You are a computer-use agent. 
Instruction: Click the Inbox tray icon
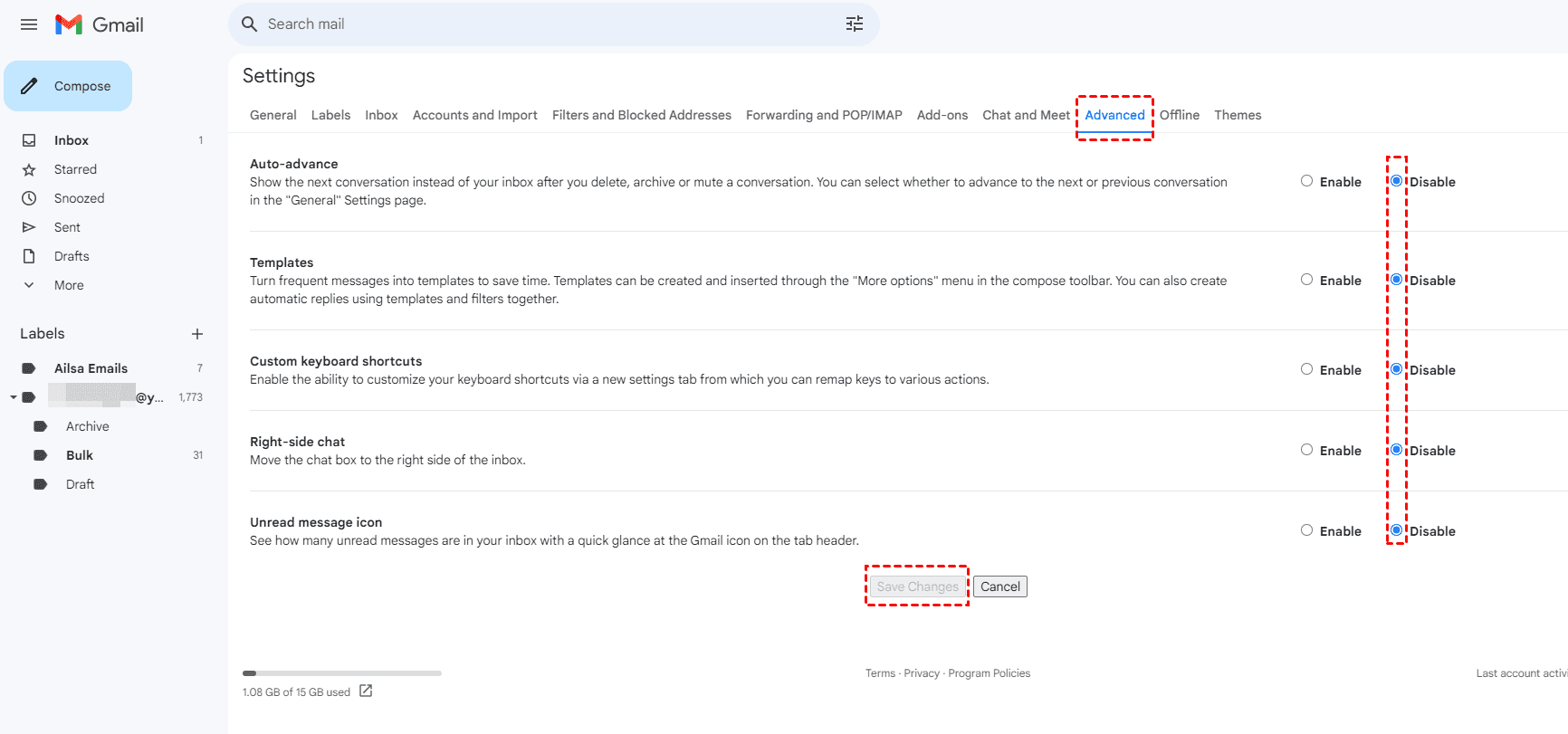[x=29, y=140]
